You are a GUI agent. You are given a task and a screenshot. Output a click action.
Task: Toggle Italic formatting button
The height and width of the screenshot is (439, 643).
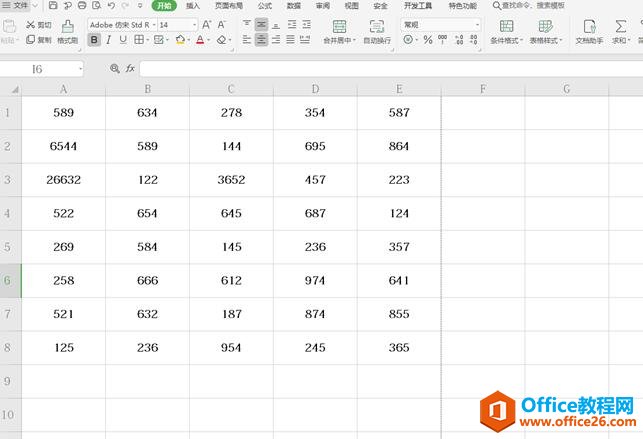coord(109,40)
